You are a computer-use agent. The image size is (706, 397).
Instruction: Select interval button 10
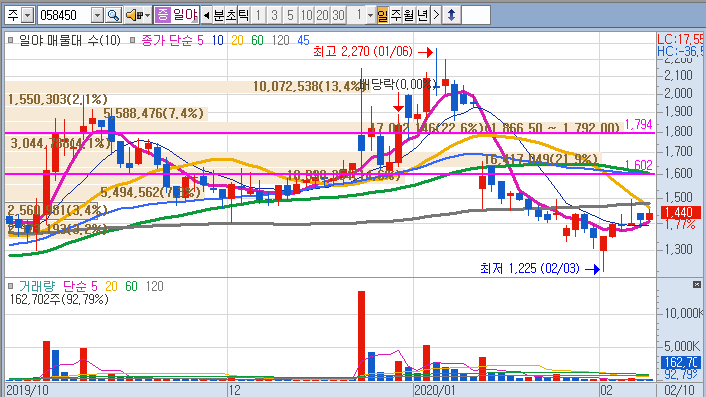click(306, 15)
